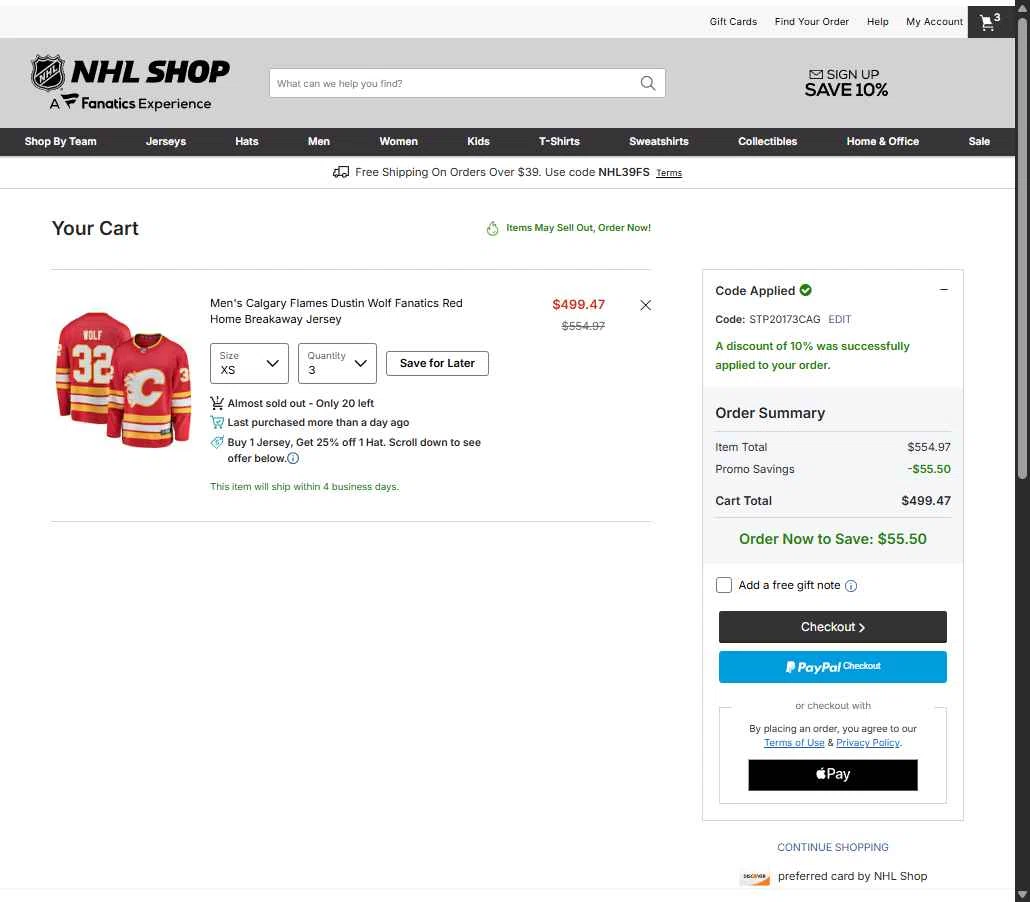Click Sign Up Save 10% envelope banner
The image size is (1030, 902).
[x=845, y=83]
